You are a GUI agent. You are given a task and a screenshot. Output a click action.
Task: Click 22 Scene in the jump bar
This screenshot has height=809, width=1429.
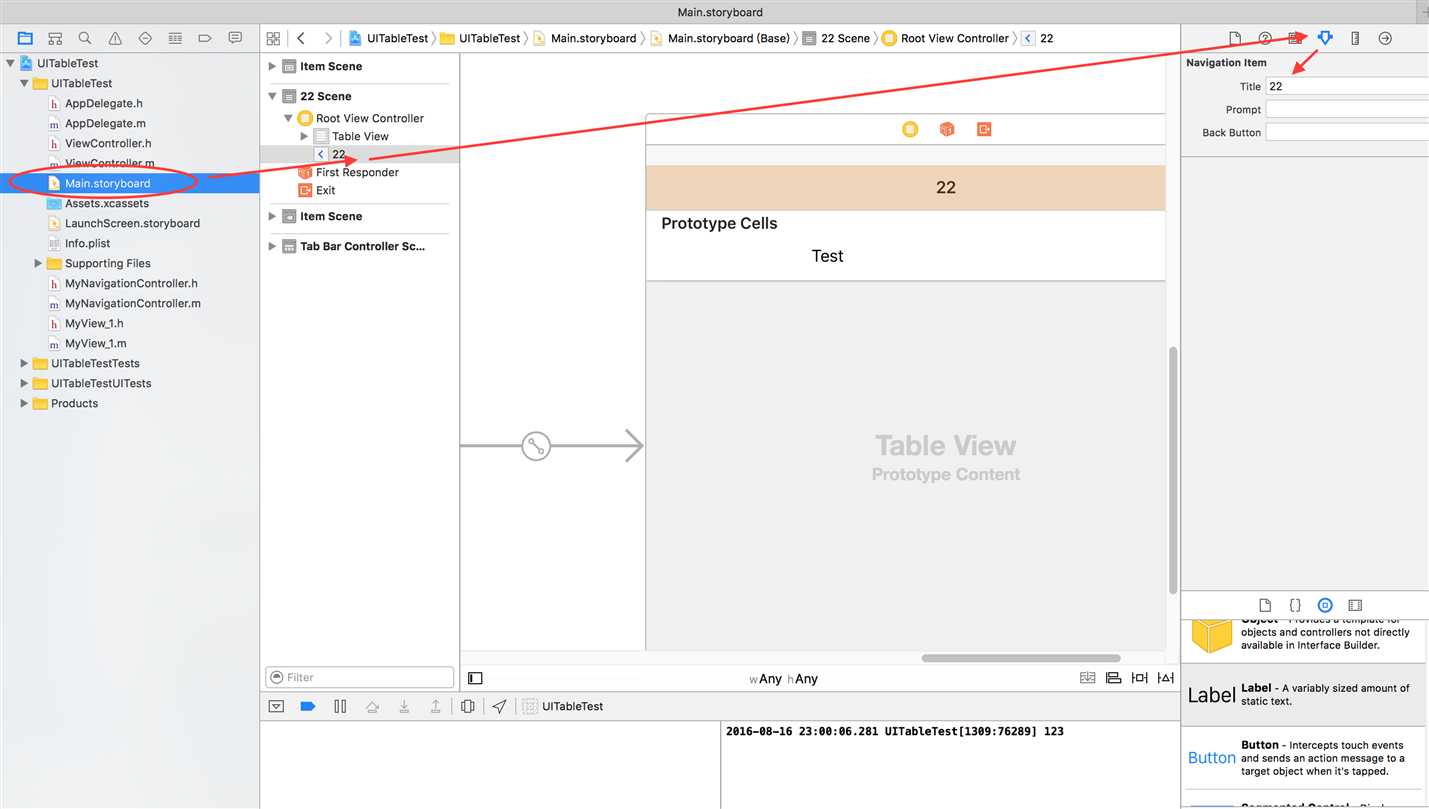tap(837, 38)
